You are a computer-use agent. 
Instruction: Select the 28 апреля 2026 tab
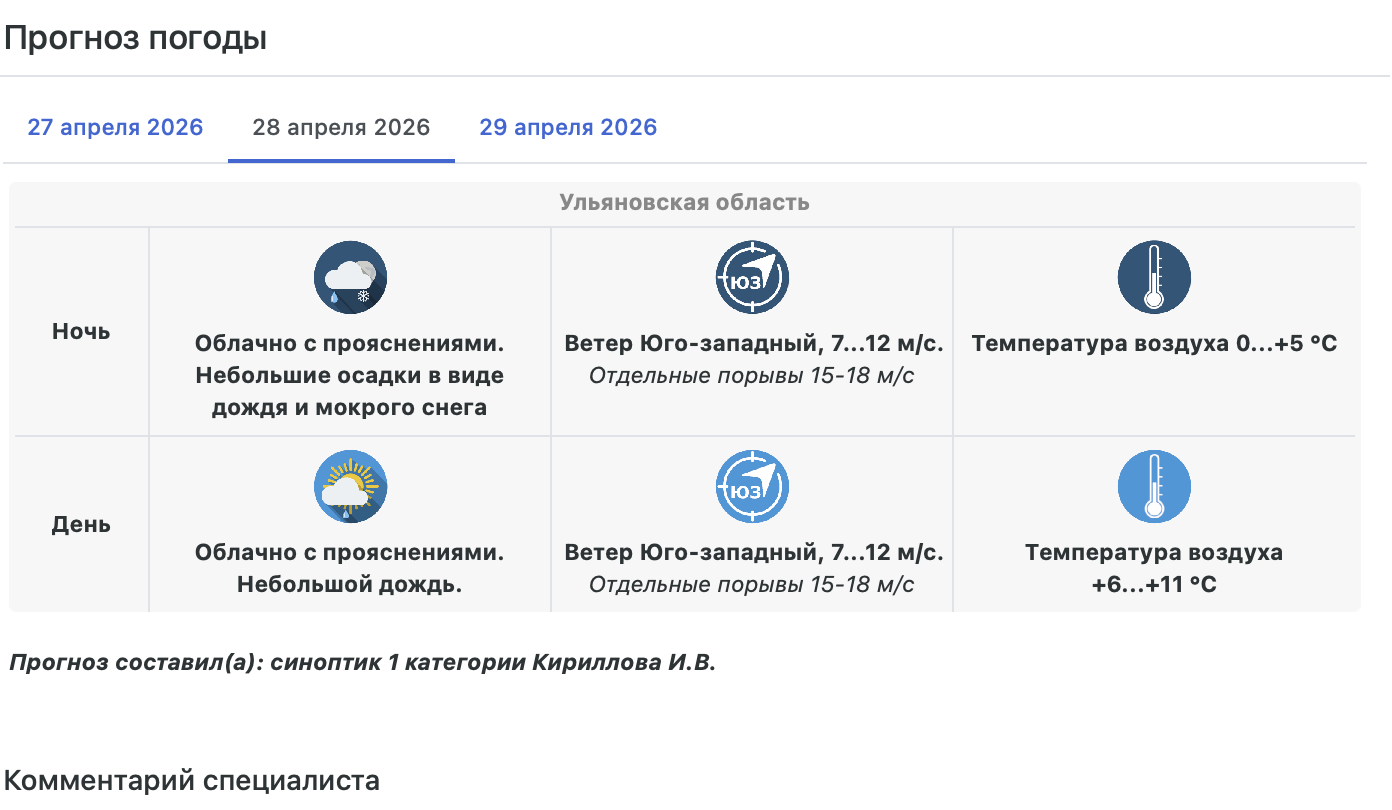[341, 128]
